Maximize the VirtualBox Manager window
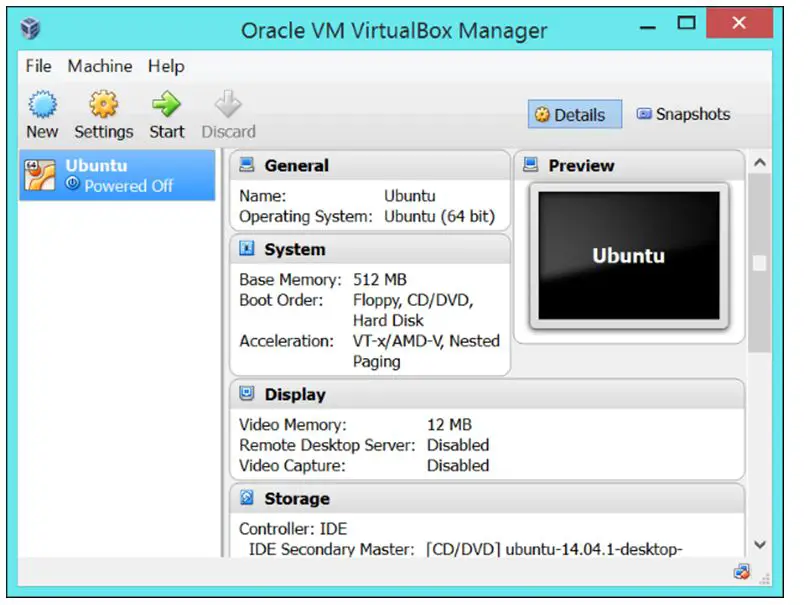Image resolution: width=810 pixels, height=605 pixels. click(687, 23)
